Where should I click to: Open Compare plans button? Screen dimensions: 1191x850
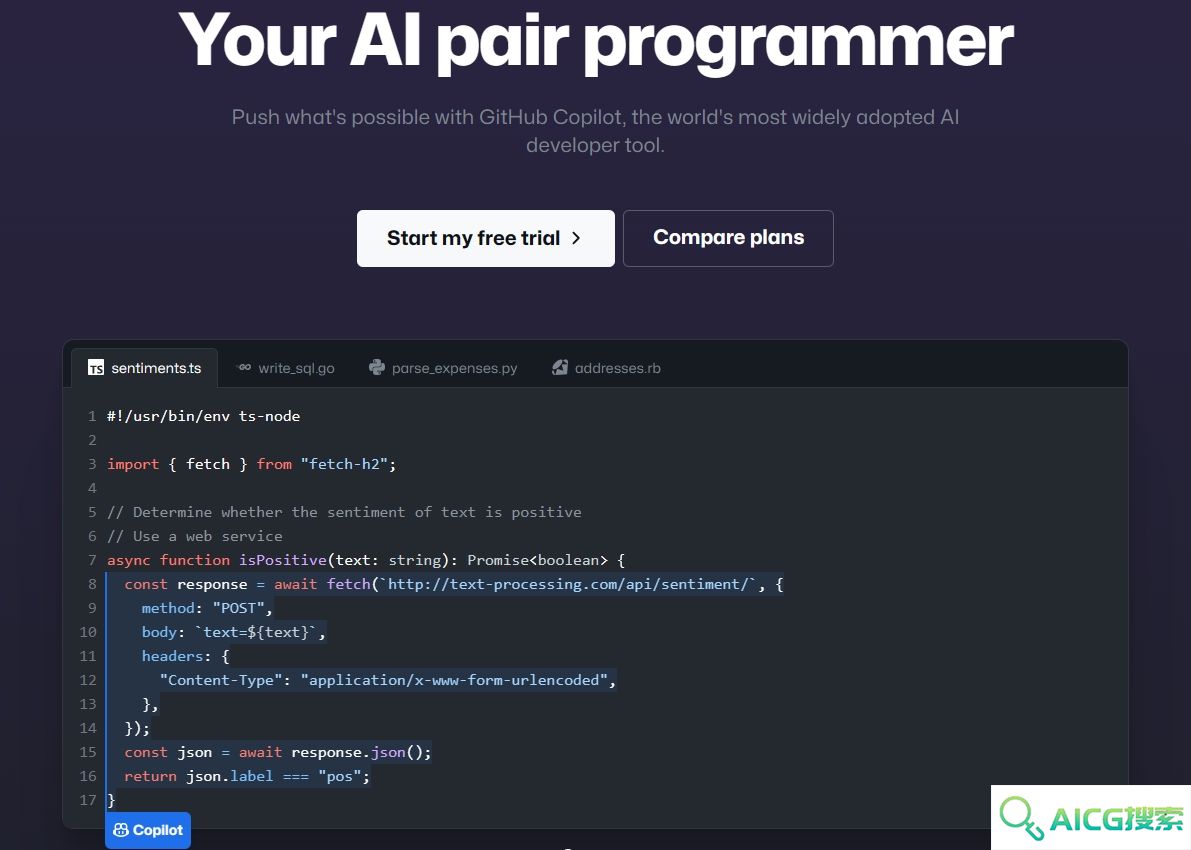point(728,239)
